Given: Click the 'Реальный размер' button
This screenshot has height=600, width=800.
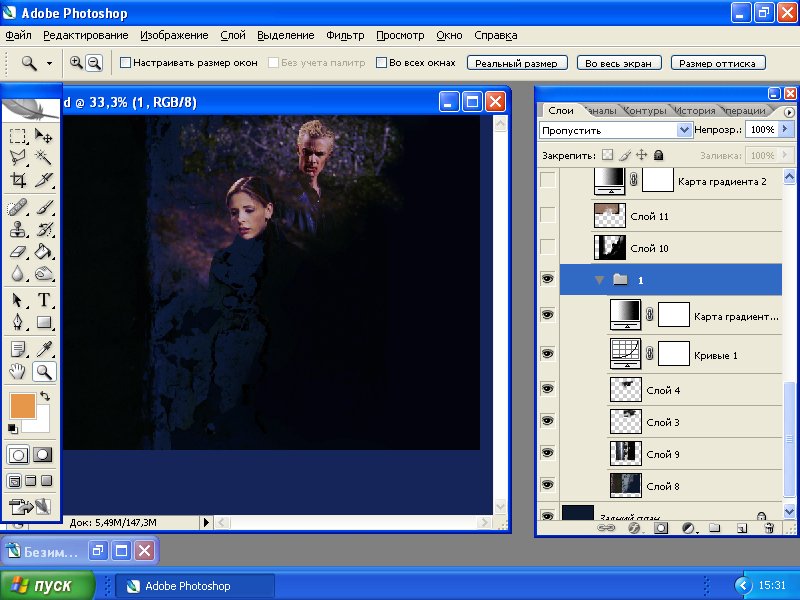Looking at the screenshot, I should tap(517, 63).
